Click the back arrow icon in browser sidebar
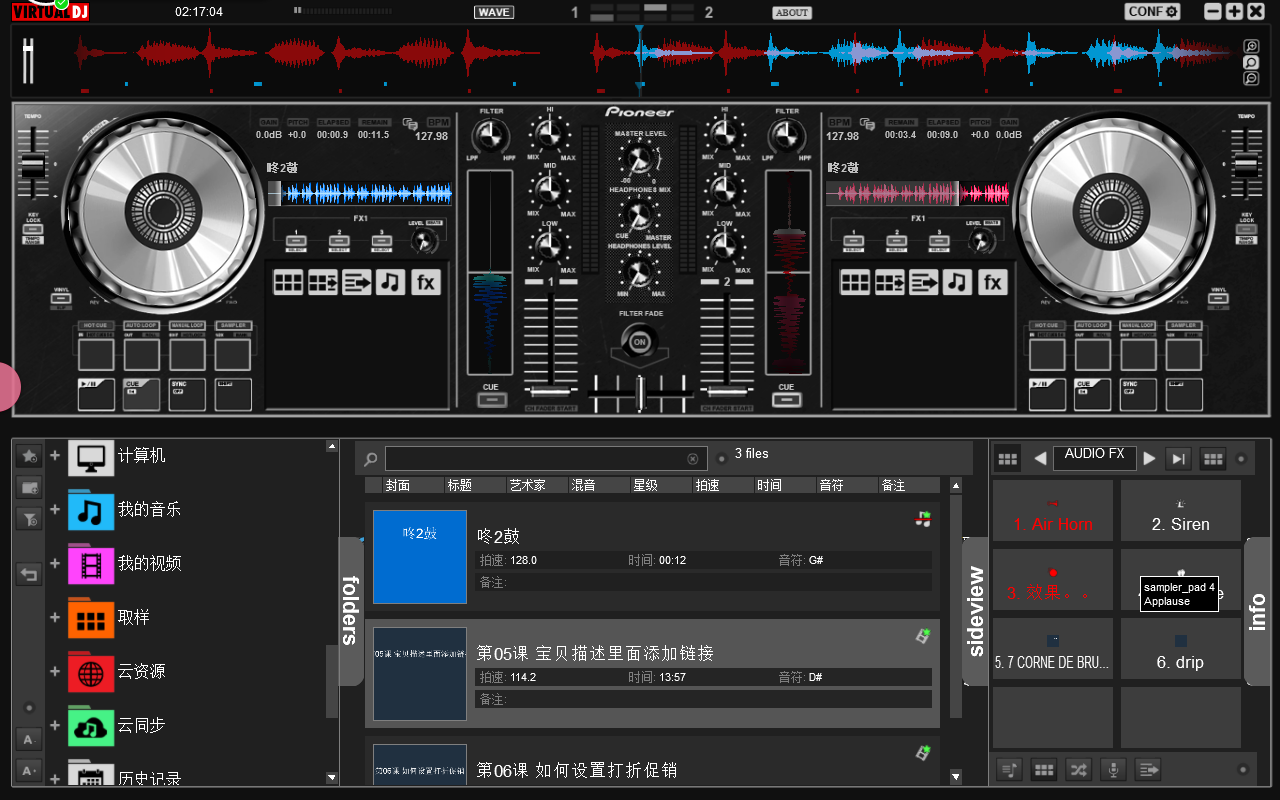This screenshot has width=1280, height=800. (x=29, y=574)
